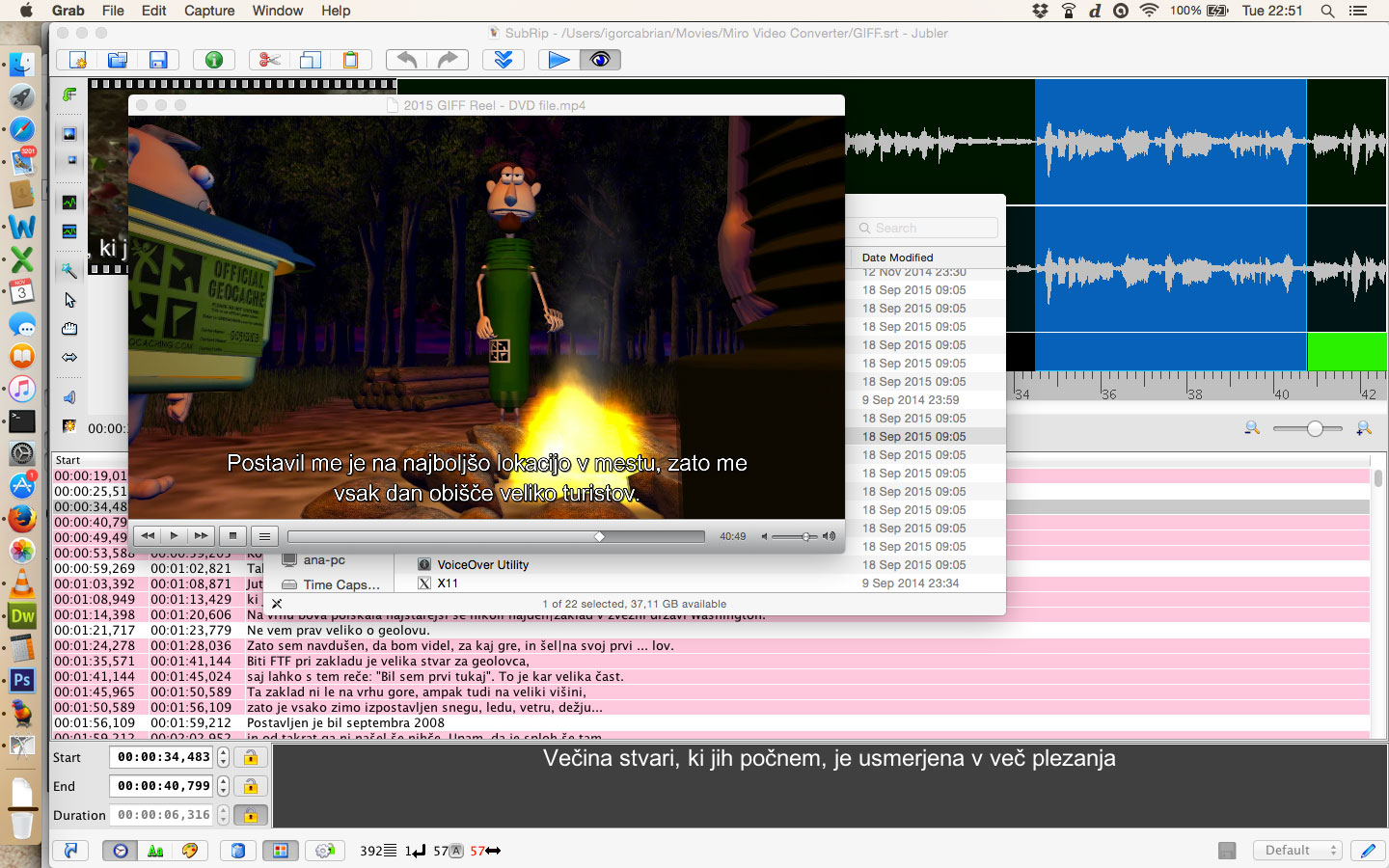Click Spotlight search icon in menu bar

tap(1327, 11)
